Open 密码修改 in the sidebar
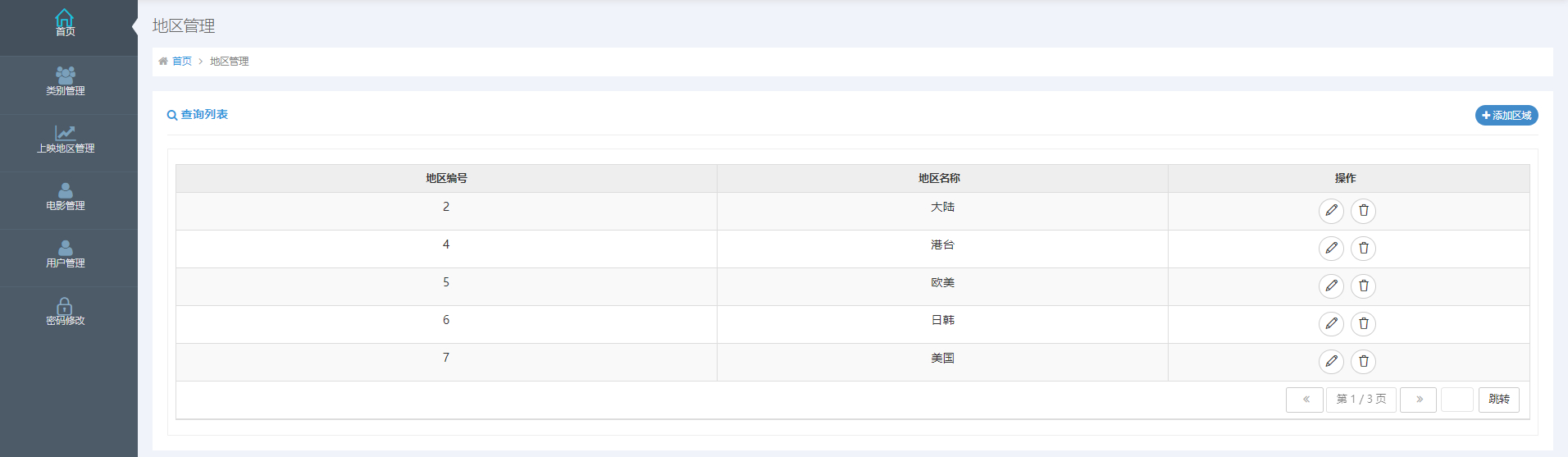 66,312
